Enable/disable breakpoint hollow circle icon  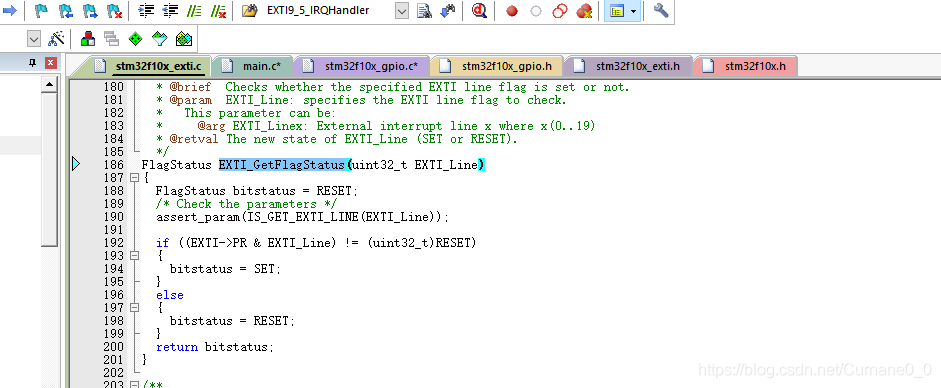(x=536, y=11)
